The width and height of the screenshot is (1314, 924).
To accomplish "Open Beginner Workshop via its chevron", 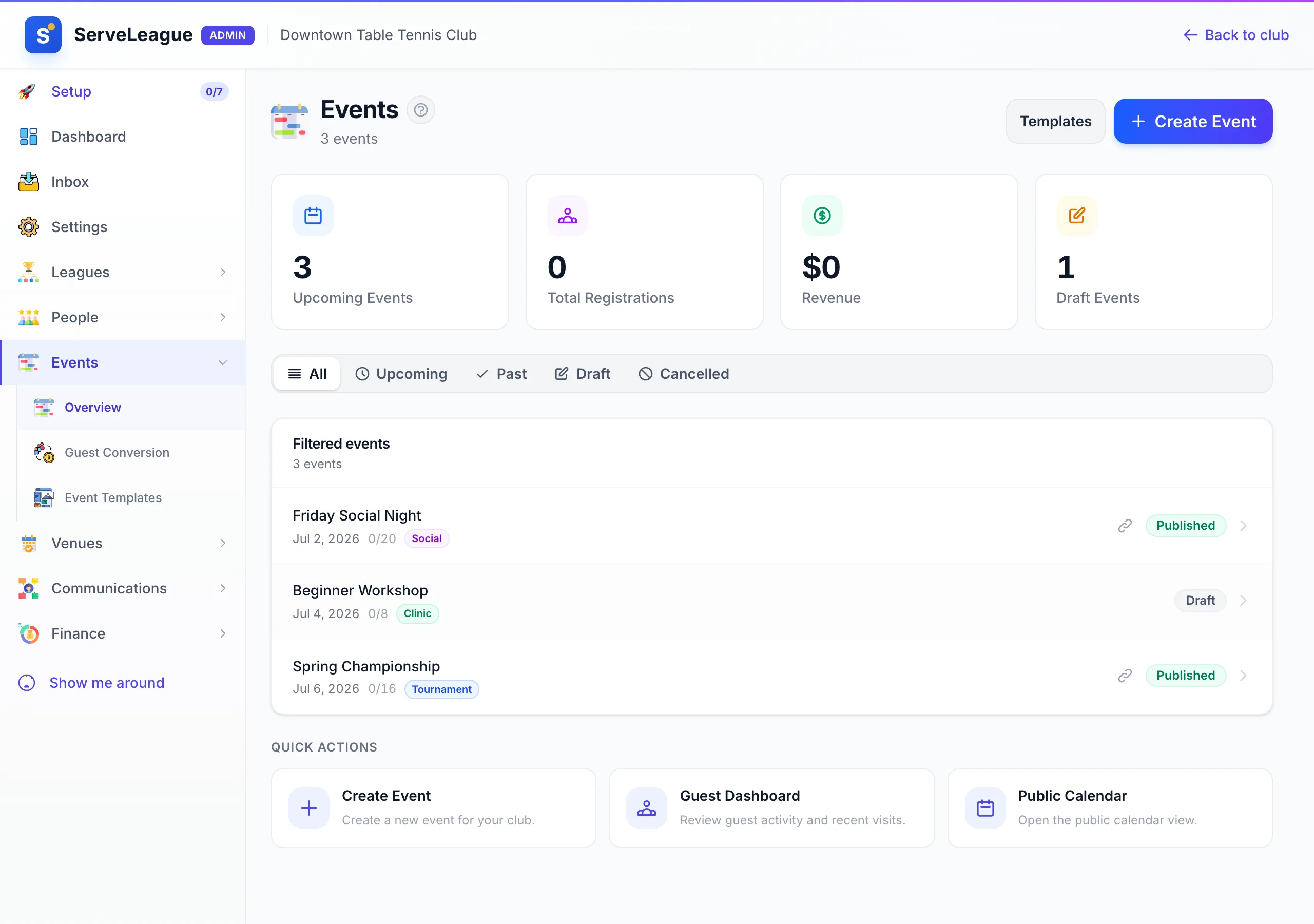I will (1243, 601).
